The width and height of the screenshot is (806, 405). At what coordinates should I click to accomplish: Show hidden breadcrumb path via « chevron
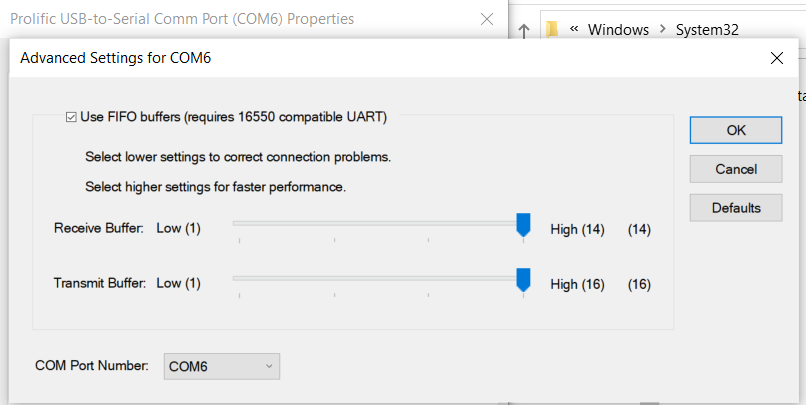tap(574, 29)
